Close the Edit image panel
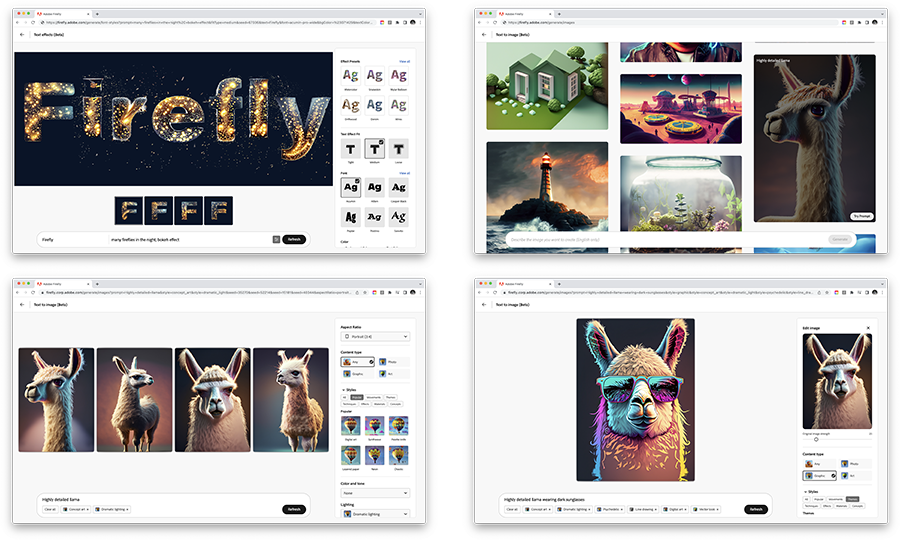900x540 pixels. [867, 328]
